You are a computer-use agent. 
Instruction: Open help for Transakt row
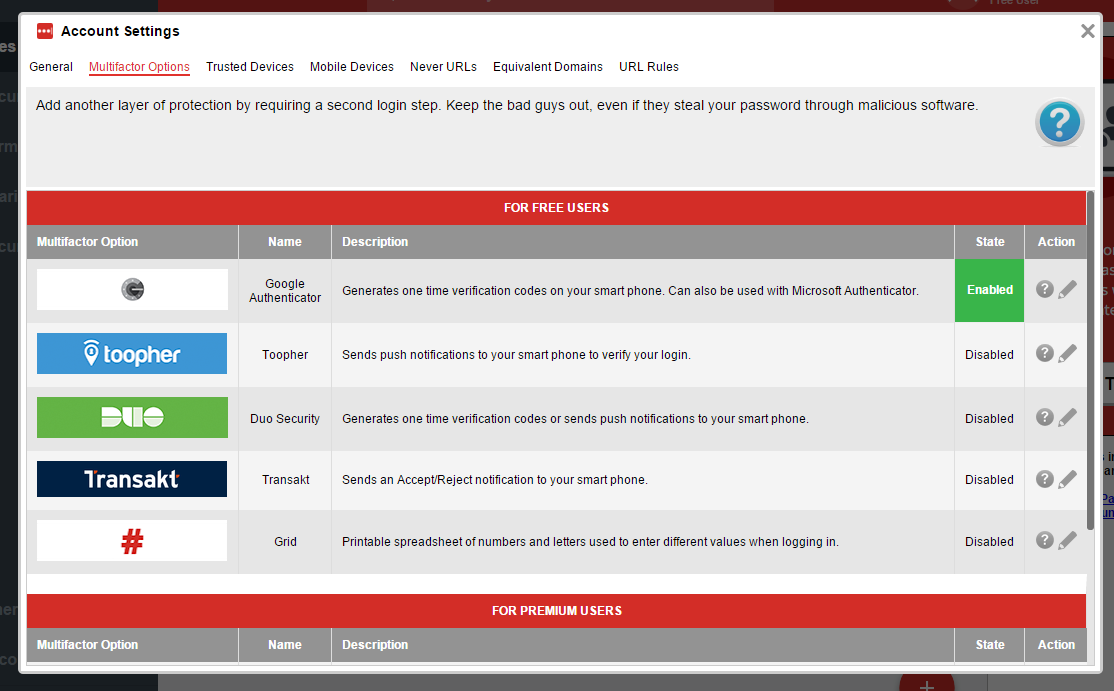click(x=1044, y=479)
